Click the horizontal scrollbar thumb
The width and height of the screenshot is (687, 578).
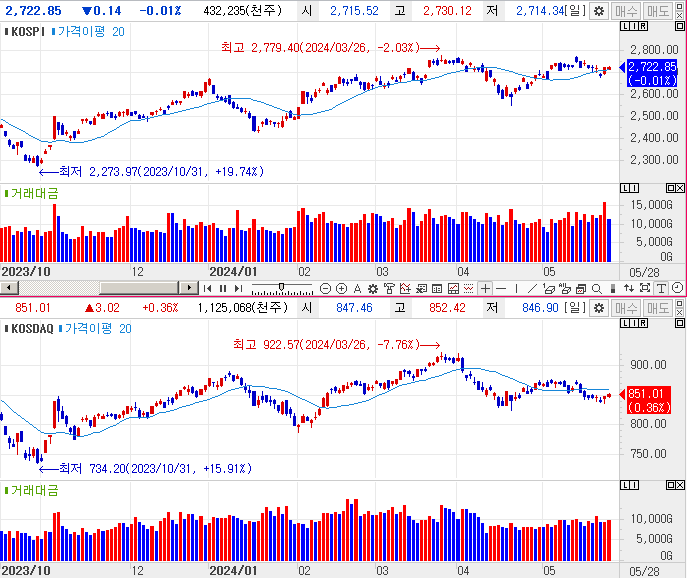[138, 288]
